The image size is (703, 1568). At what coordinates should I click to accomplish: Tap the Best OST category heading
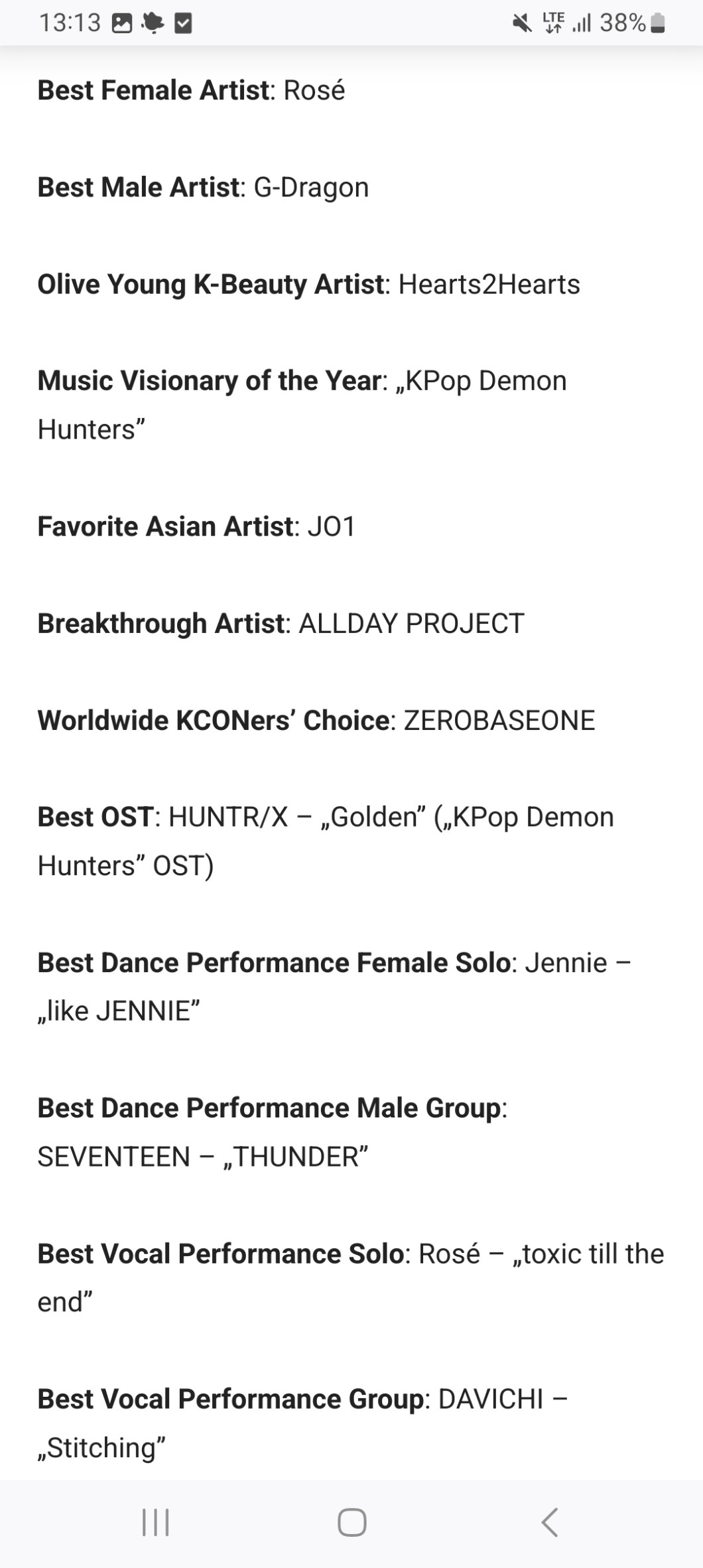(x=96, y=817)
